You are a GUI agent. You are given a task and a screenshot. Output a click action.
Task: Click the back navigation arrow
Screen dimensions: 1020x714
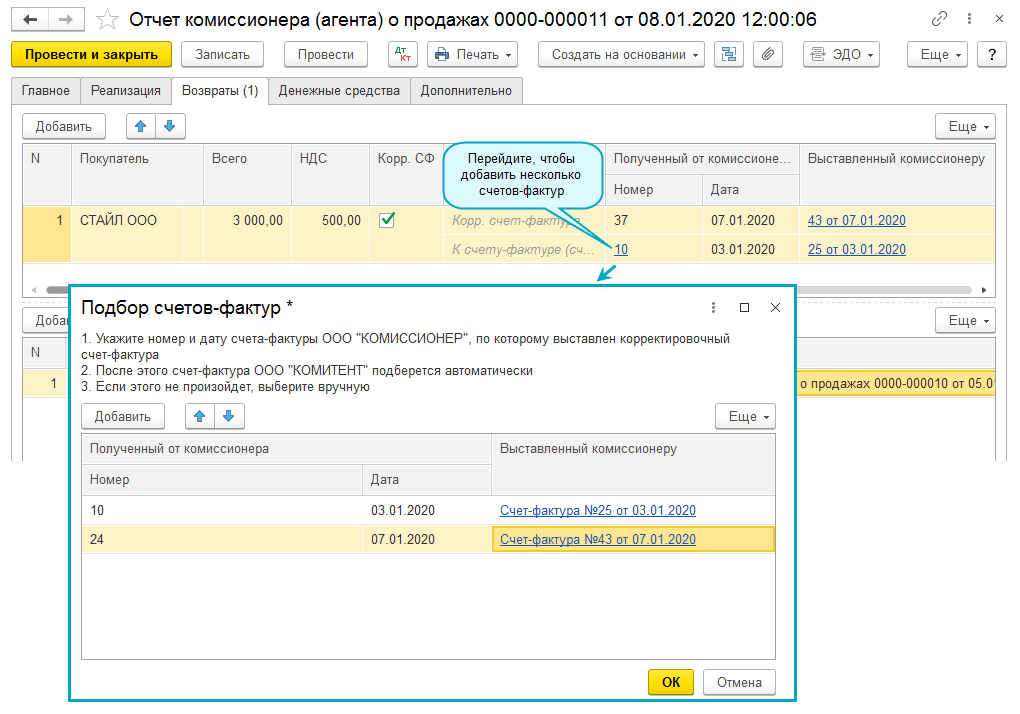pos(31,19)
